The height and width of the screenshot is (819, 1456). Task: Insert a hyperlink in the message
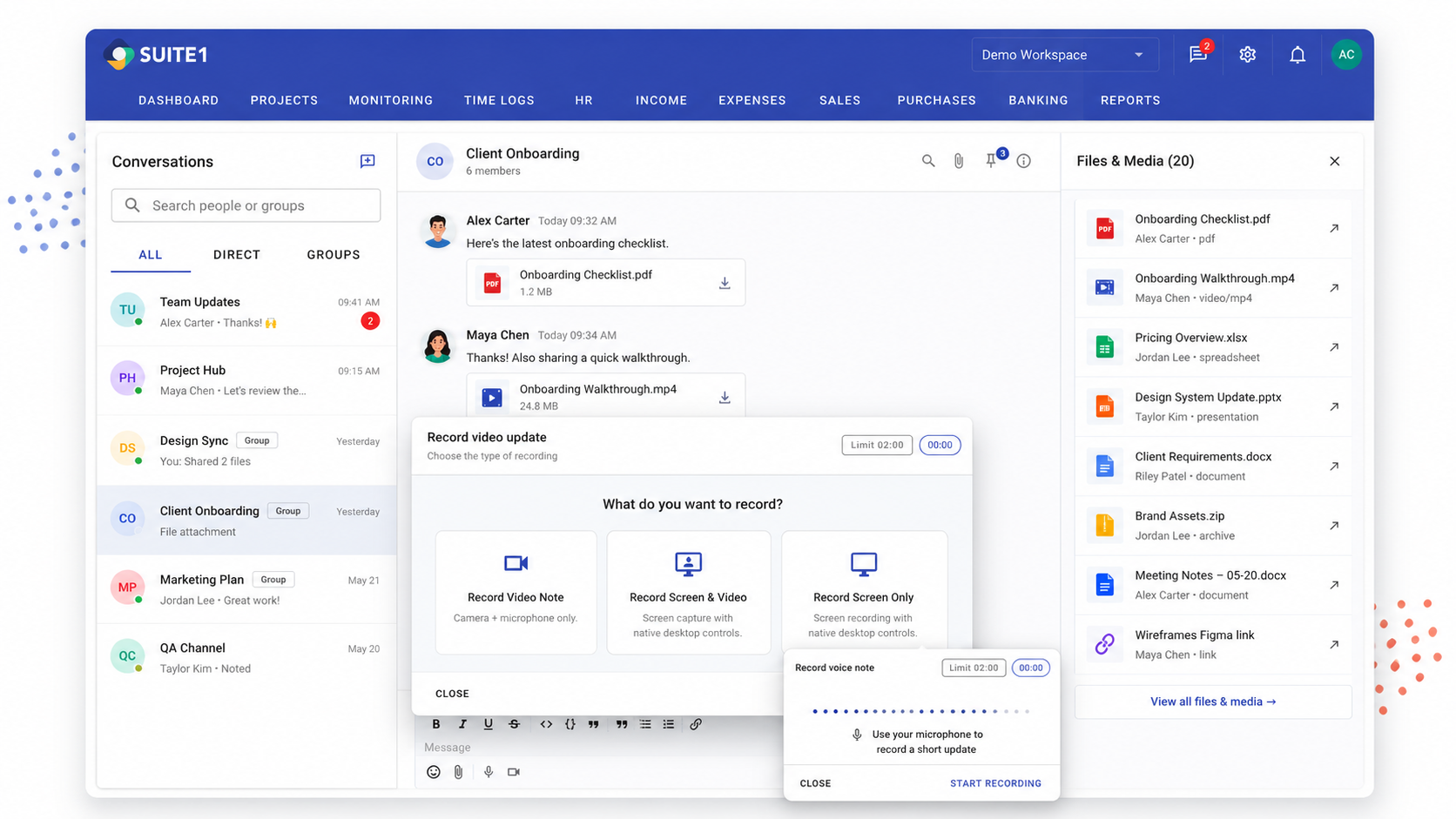tap(696, 724)
